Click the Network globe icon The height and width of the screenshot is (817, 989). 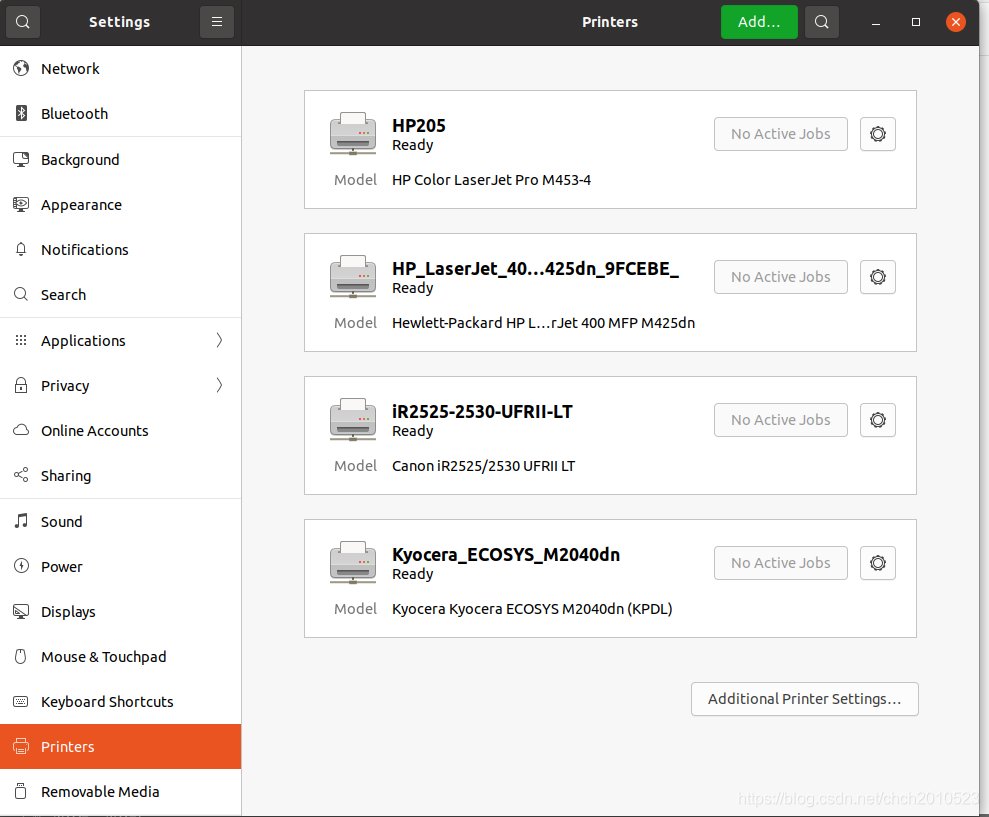point(21,68)
